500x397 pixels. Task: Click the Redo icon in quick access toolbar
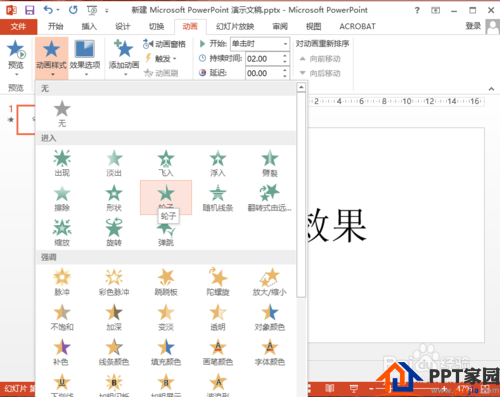tap(73, 10)
